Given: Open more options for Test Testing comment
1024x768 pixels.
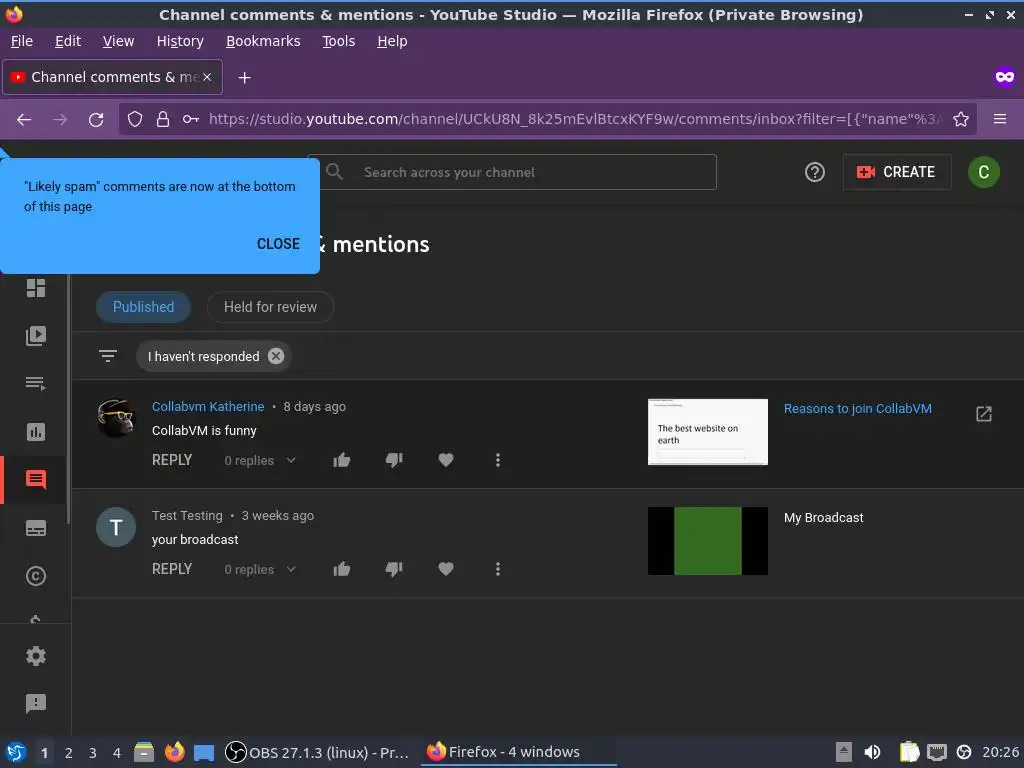Looking at the screenshot, I should (x=498, y=569).
